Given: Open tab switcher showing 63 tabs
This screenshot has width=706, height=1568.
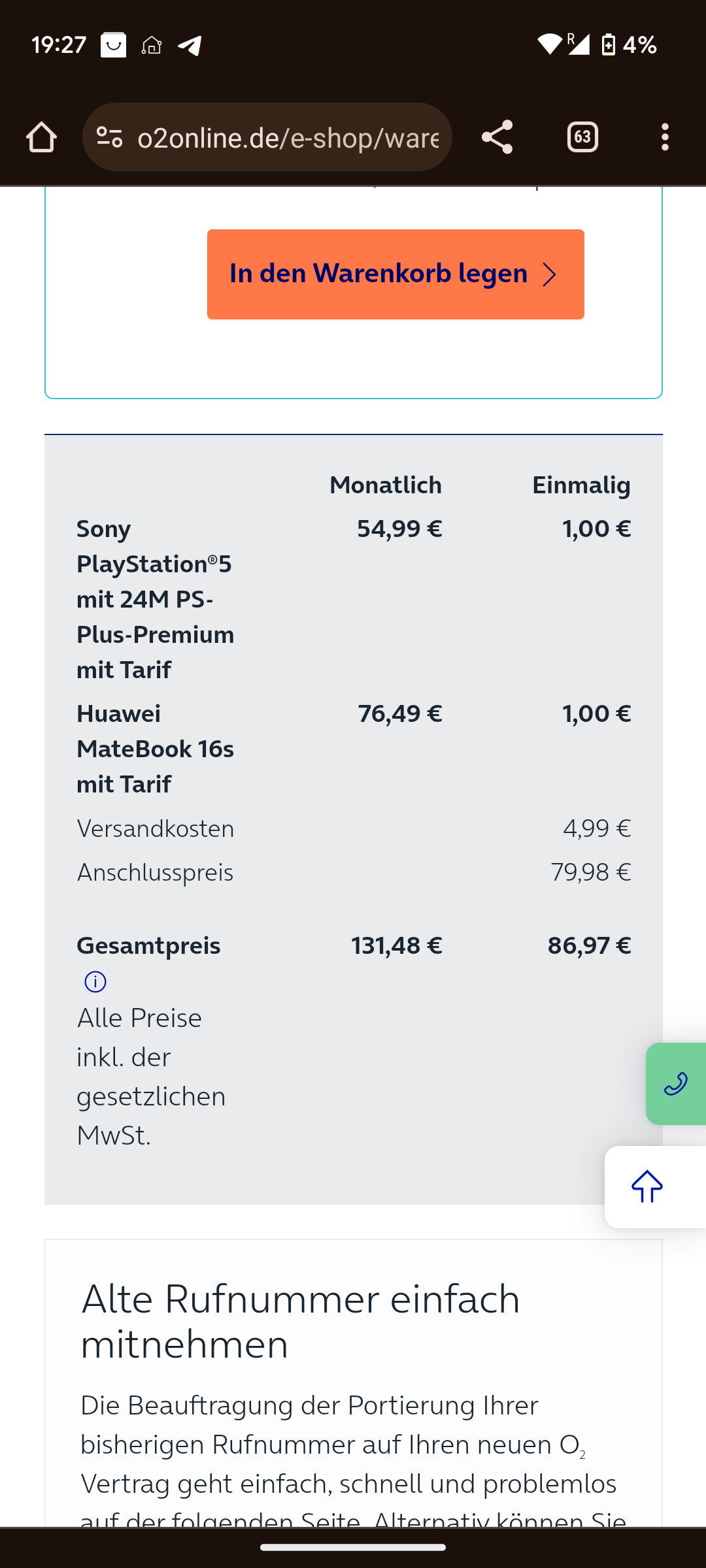Looking at the screenshot, I should tap(582, 137).
